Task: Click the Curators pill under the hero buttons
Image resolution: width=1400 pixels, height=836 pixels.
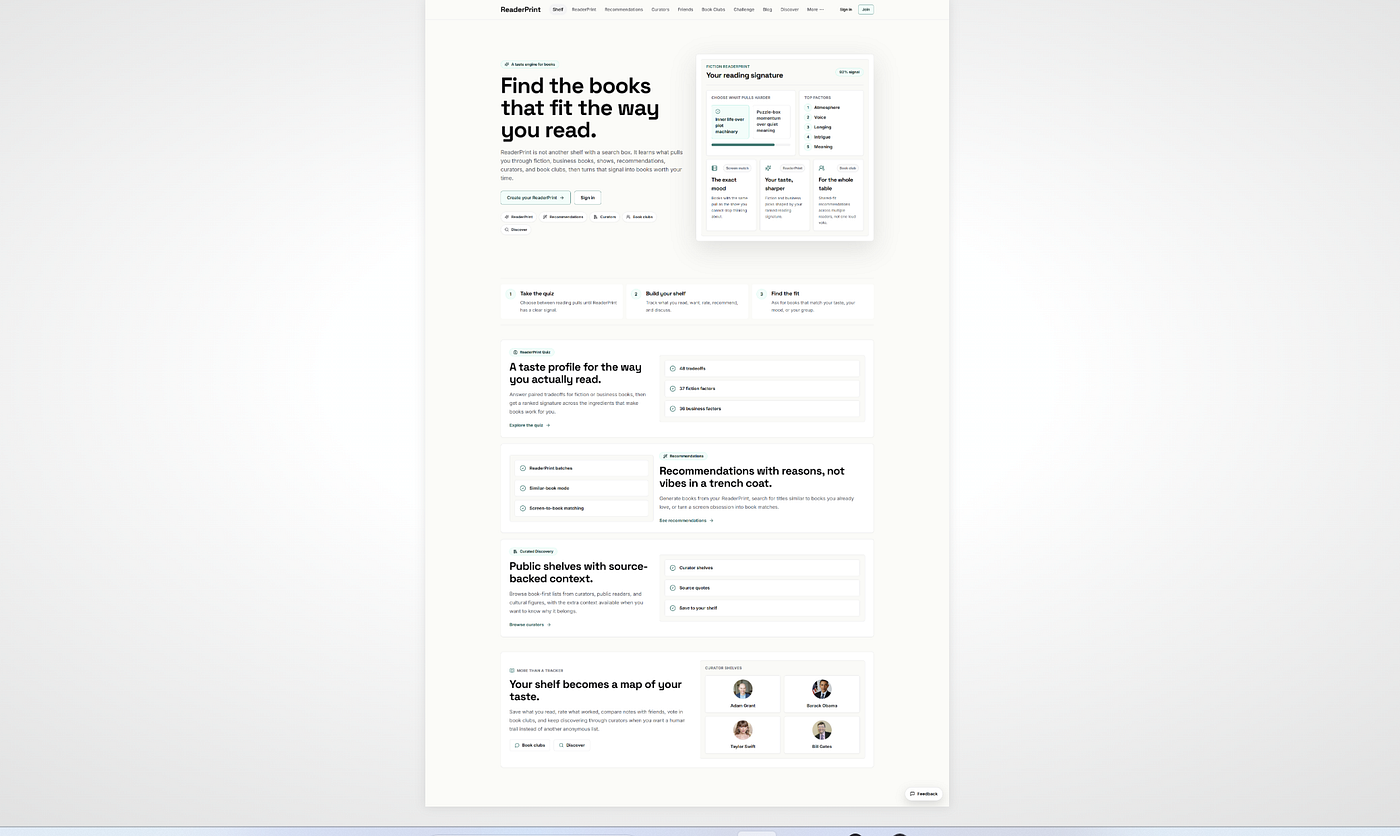Action: click(x=605, y=216)
